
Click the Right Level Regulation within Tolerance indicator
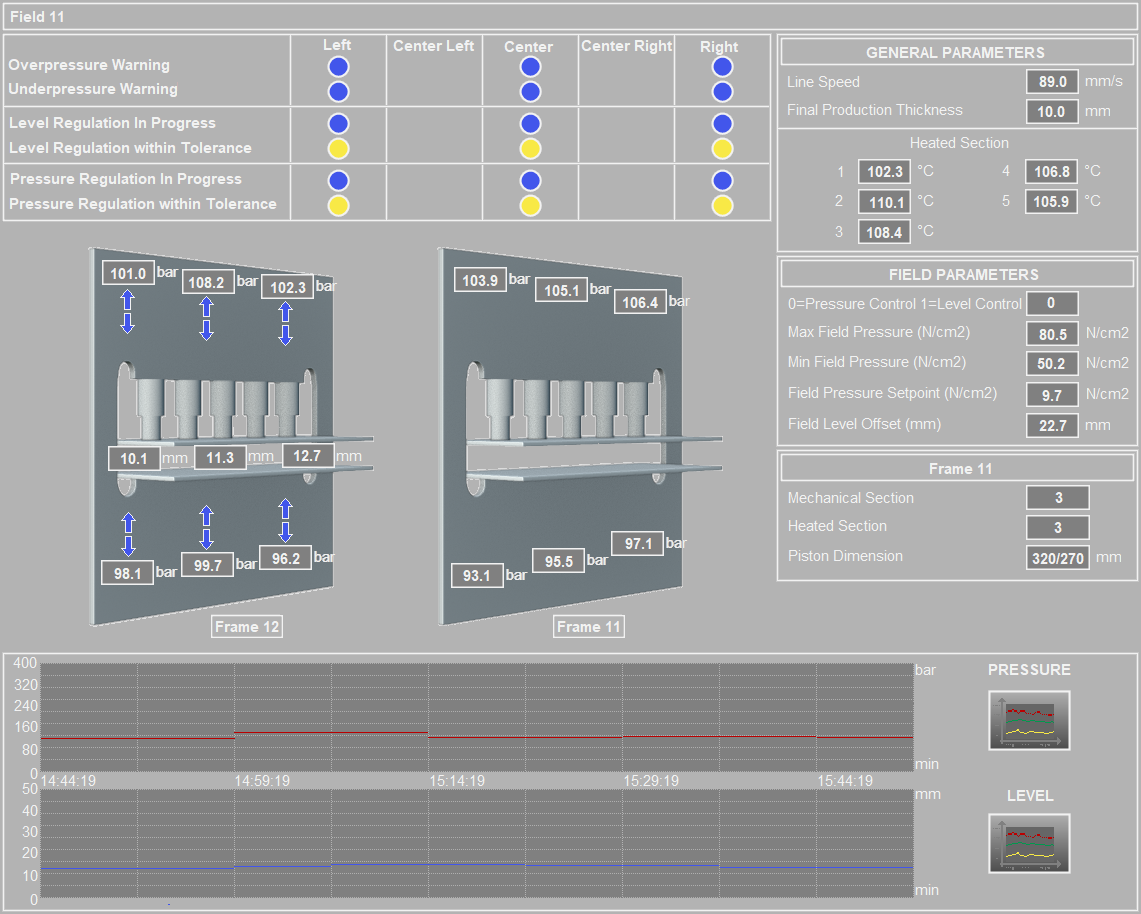722,149
